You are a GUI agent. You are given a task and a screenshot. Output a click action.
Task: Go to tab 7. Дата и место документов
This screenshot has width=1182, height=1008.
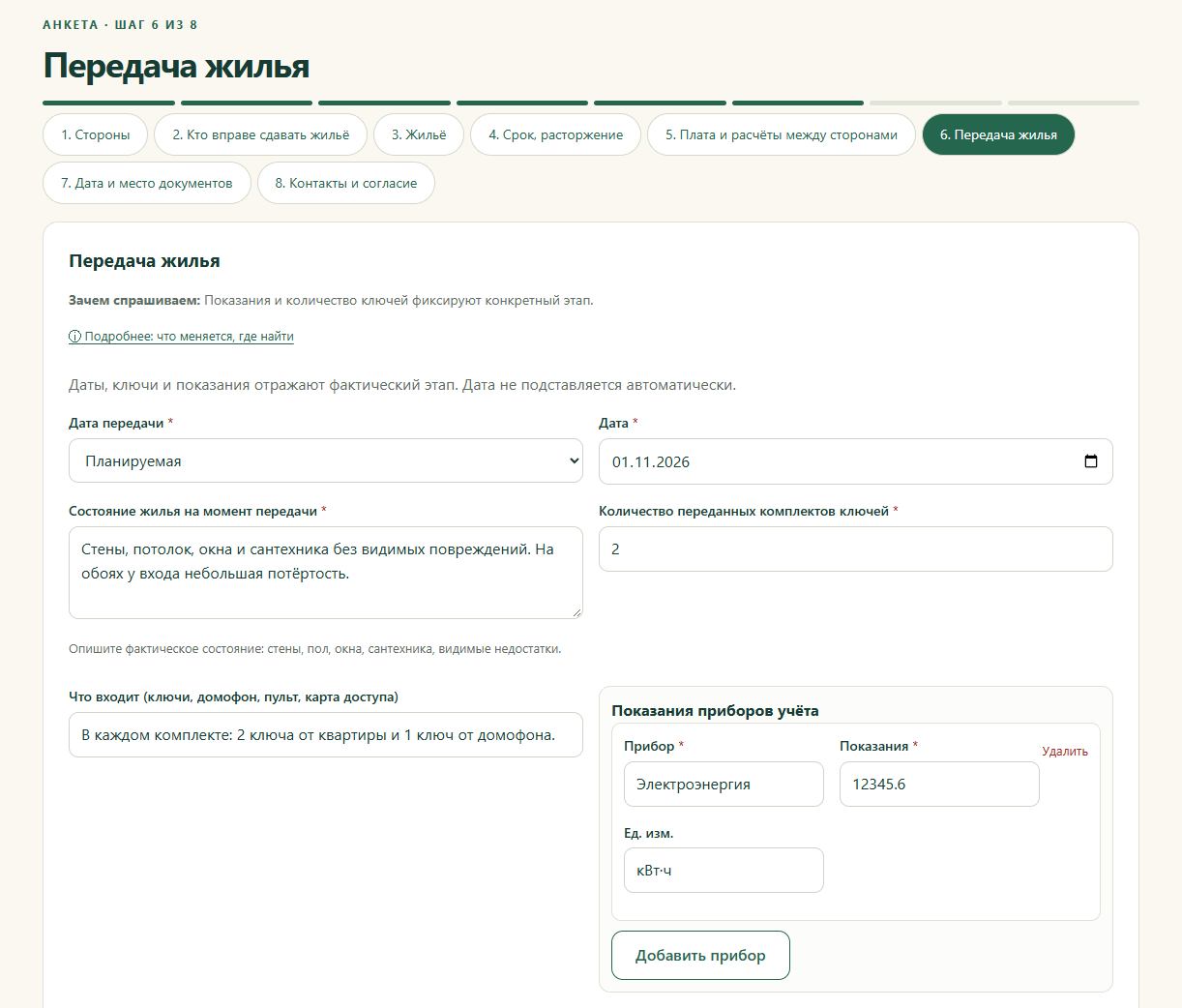coord(147,183)
